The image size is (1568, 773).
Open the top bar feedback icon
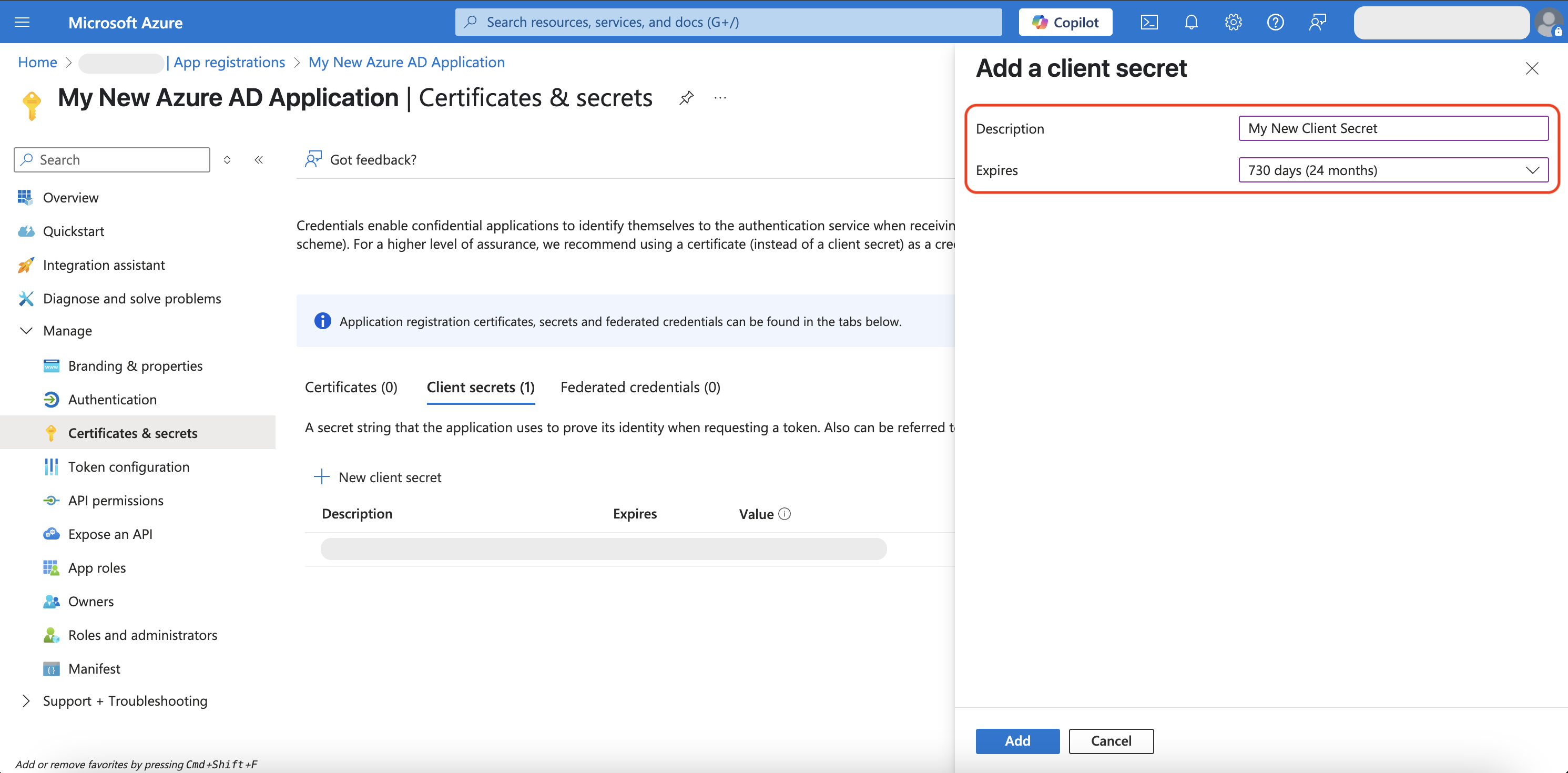[x=1317, y=23]
